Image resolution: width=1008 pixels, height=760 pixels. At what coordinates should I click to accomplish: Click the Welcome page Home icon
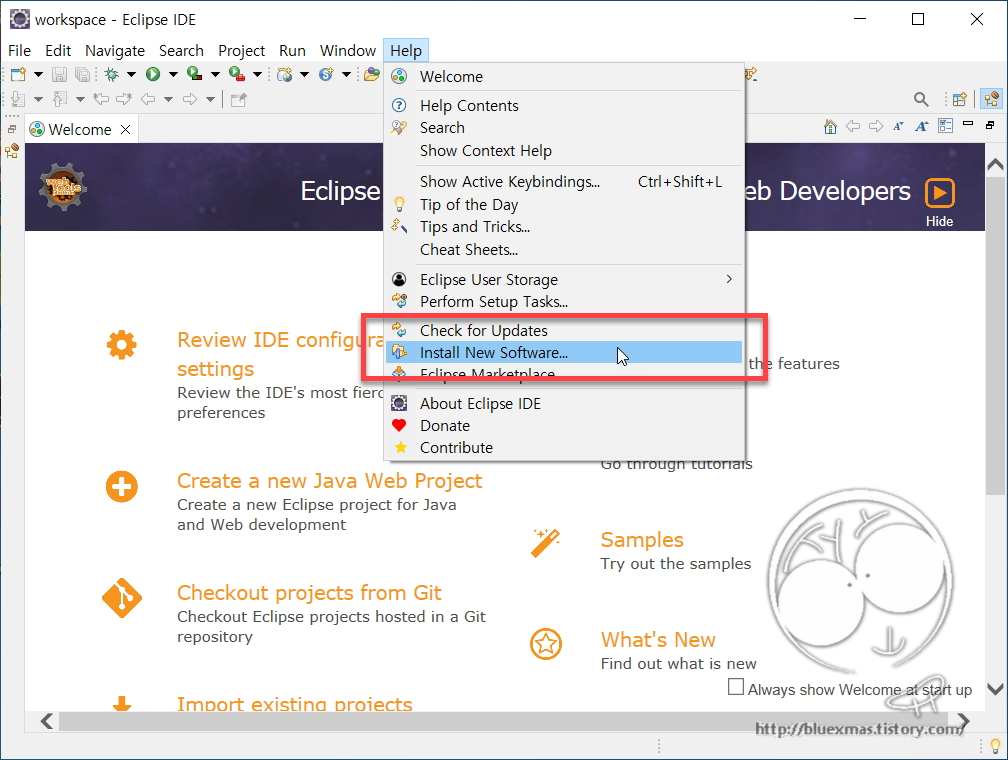point(831,127)
